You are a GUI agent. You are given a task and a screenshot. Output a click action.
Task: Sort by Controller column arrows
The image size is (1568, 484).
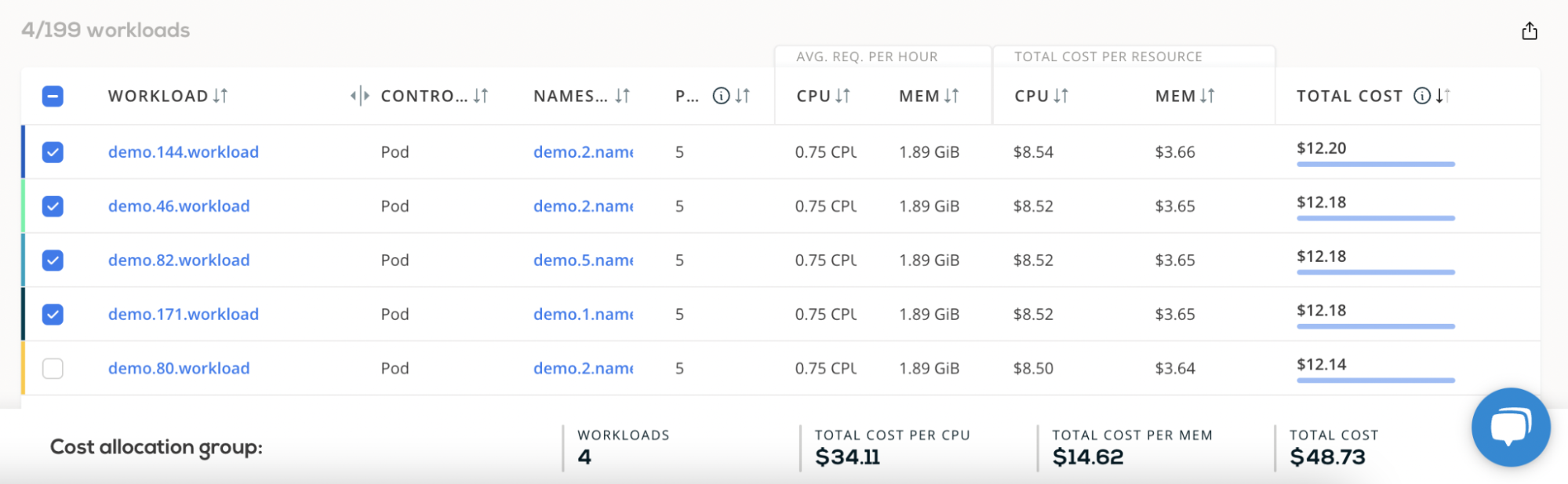pos(481,96)
